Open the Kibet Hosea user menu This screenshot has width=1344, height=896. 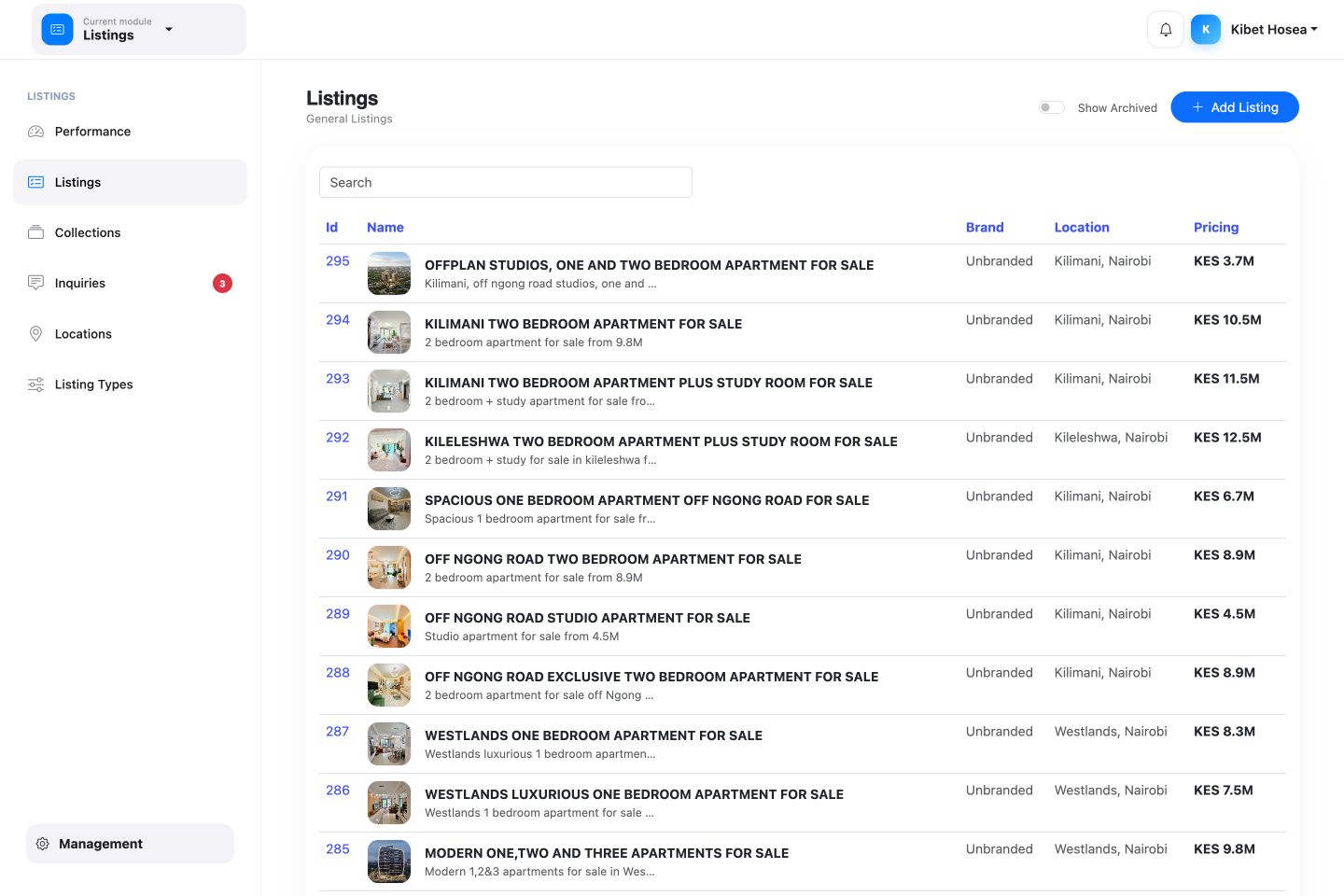[1274, 30]
